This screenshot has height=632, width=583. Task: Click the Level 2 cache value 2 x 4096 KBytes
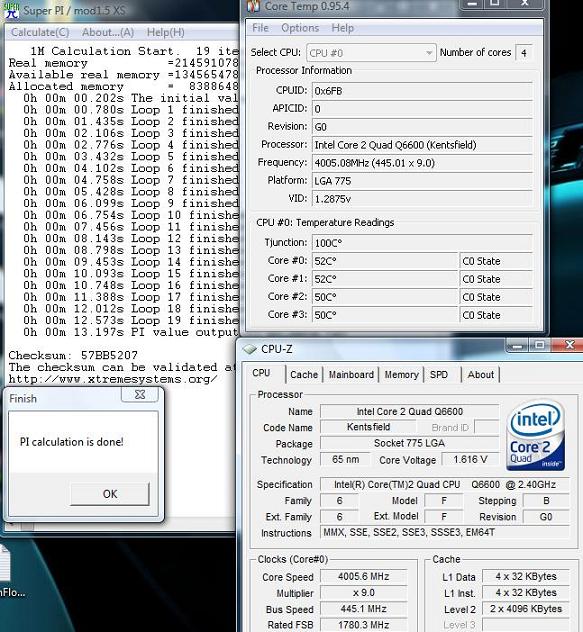[526, 609]
